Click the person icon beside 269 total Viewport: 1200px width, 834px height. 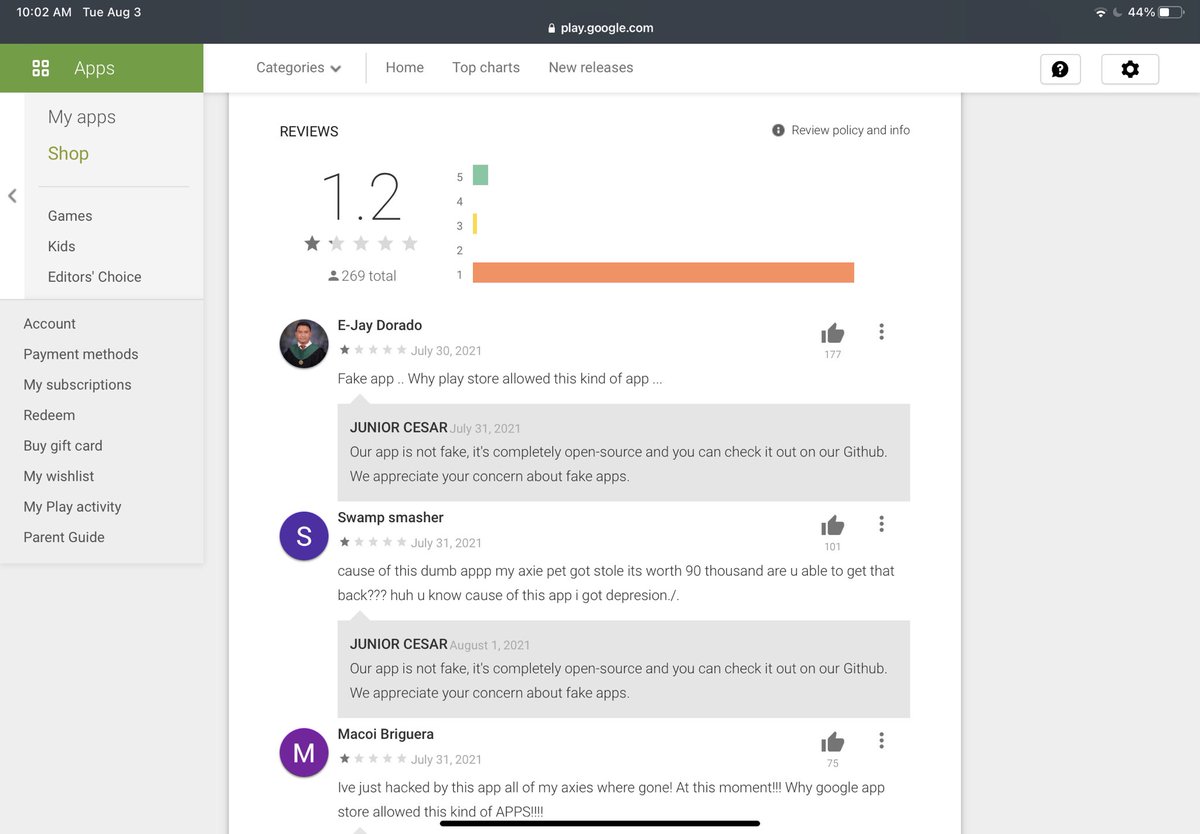(333, 276)
